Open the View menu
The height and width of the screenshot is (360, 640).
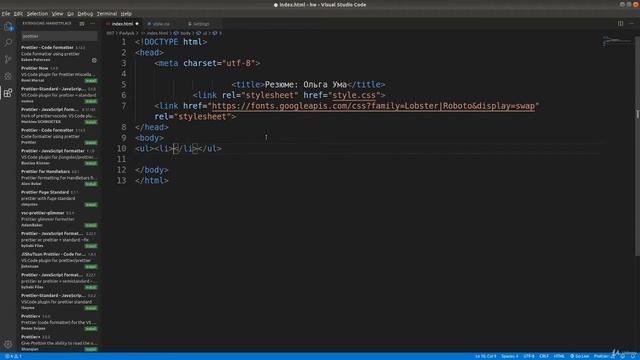(x=58, y=13)
